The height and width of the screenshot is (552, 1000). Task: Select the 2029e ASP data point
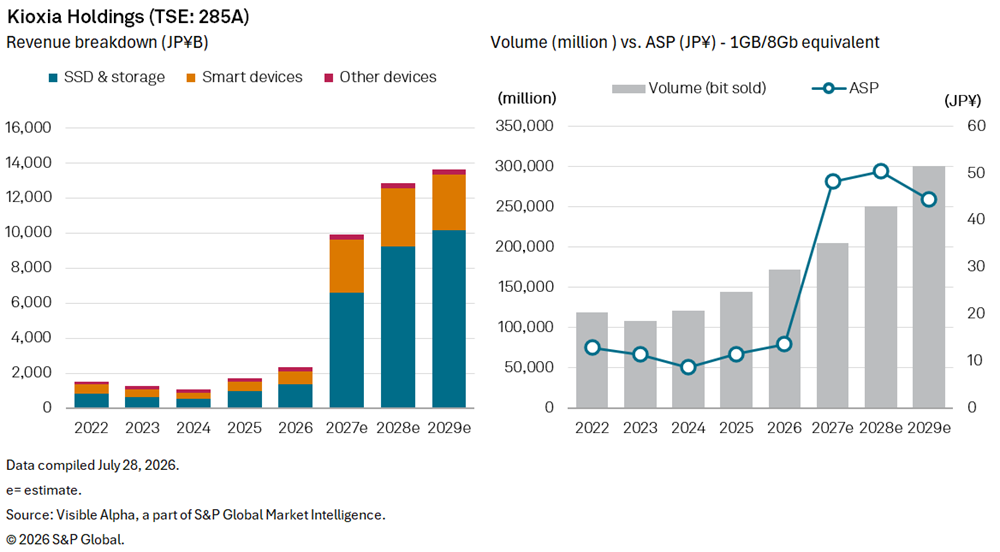(x=929, y=200)
